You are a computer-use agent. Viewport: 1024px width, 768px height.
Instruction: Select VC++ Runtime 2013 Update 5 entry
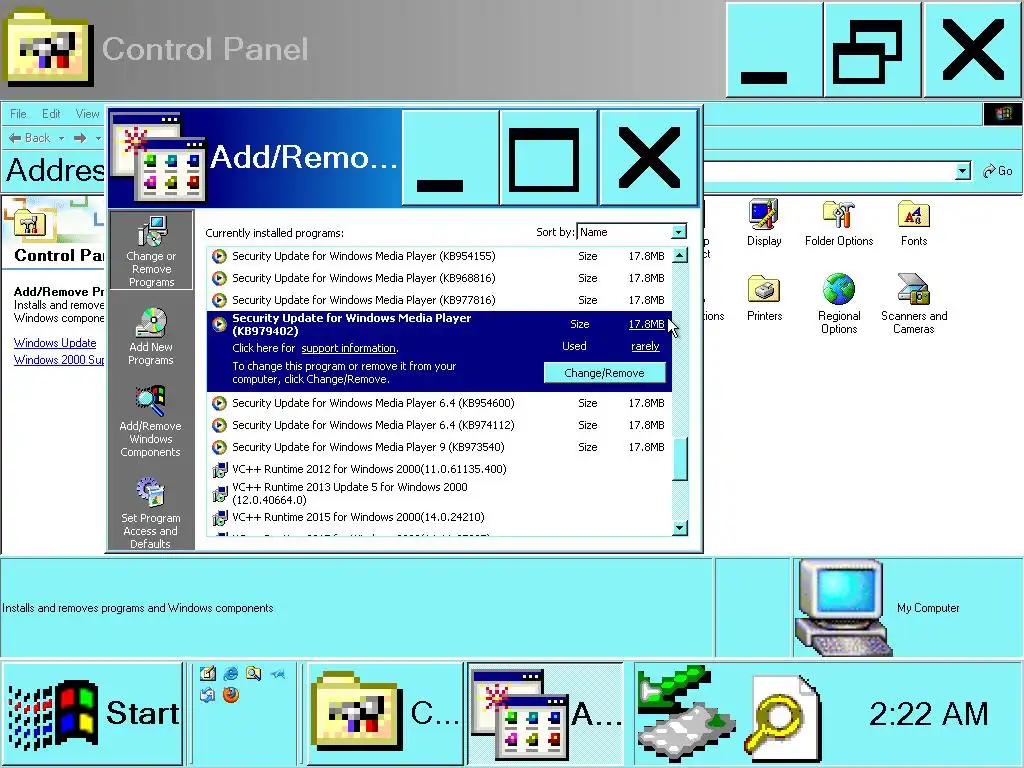click(439, 494)
